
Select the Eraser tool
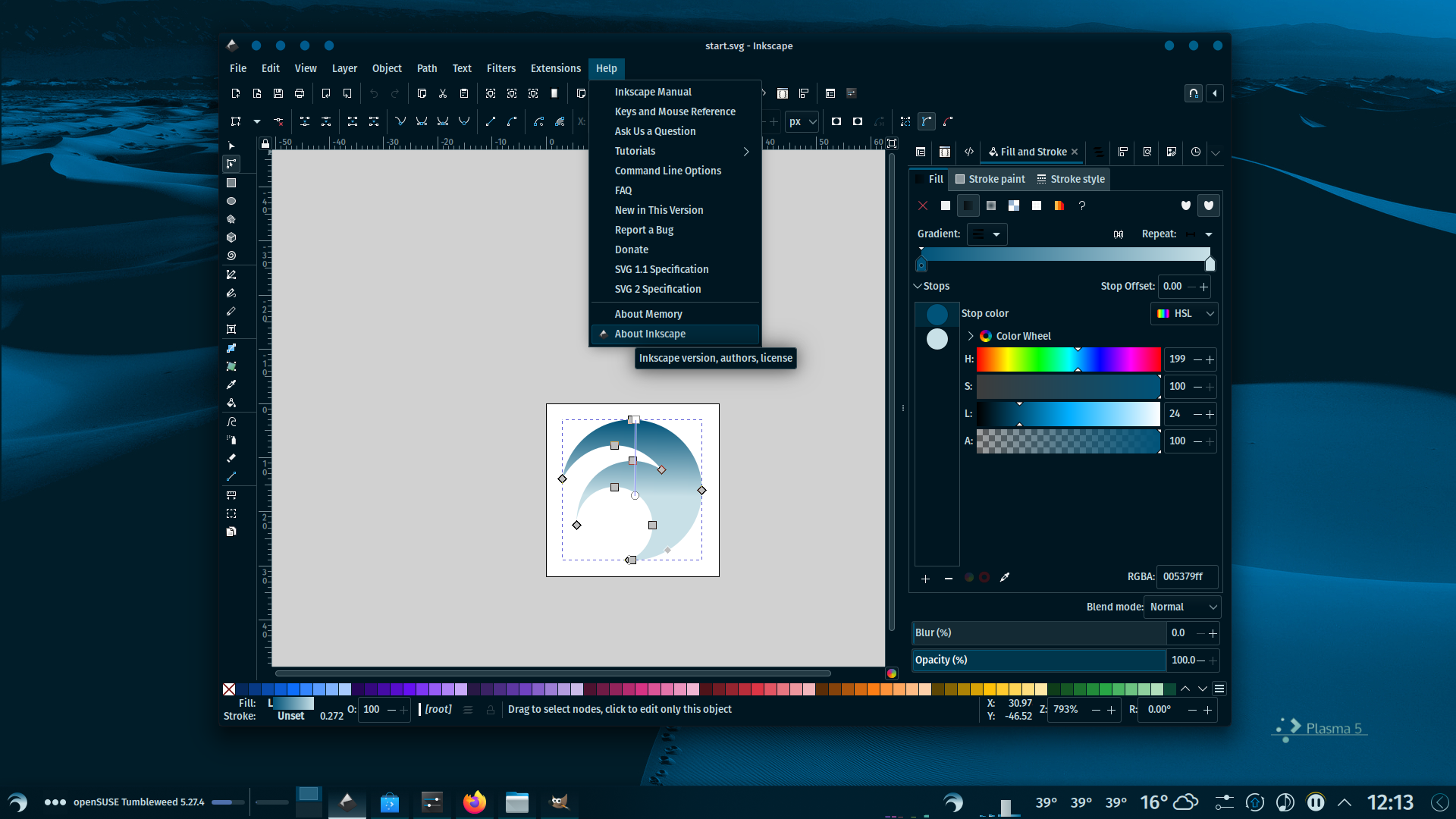point(231,458)
